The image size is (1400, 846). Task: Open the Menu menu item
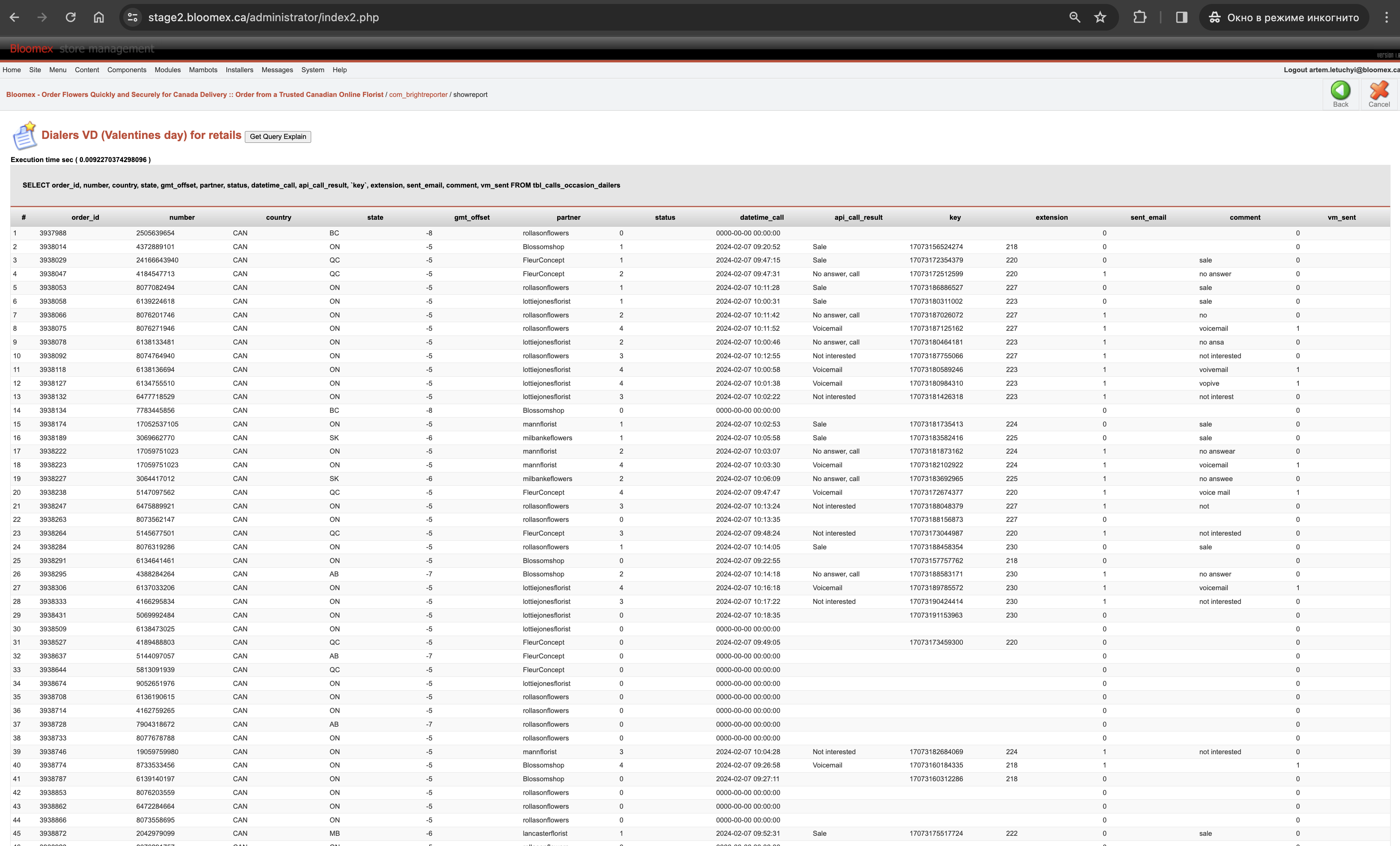[x=58, y=70]
